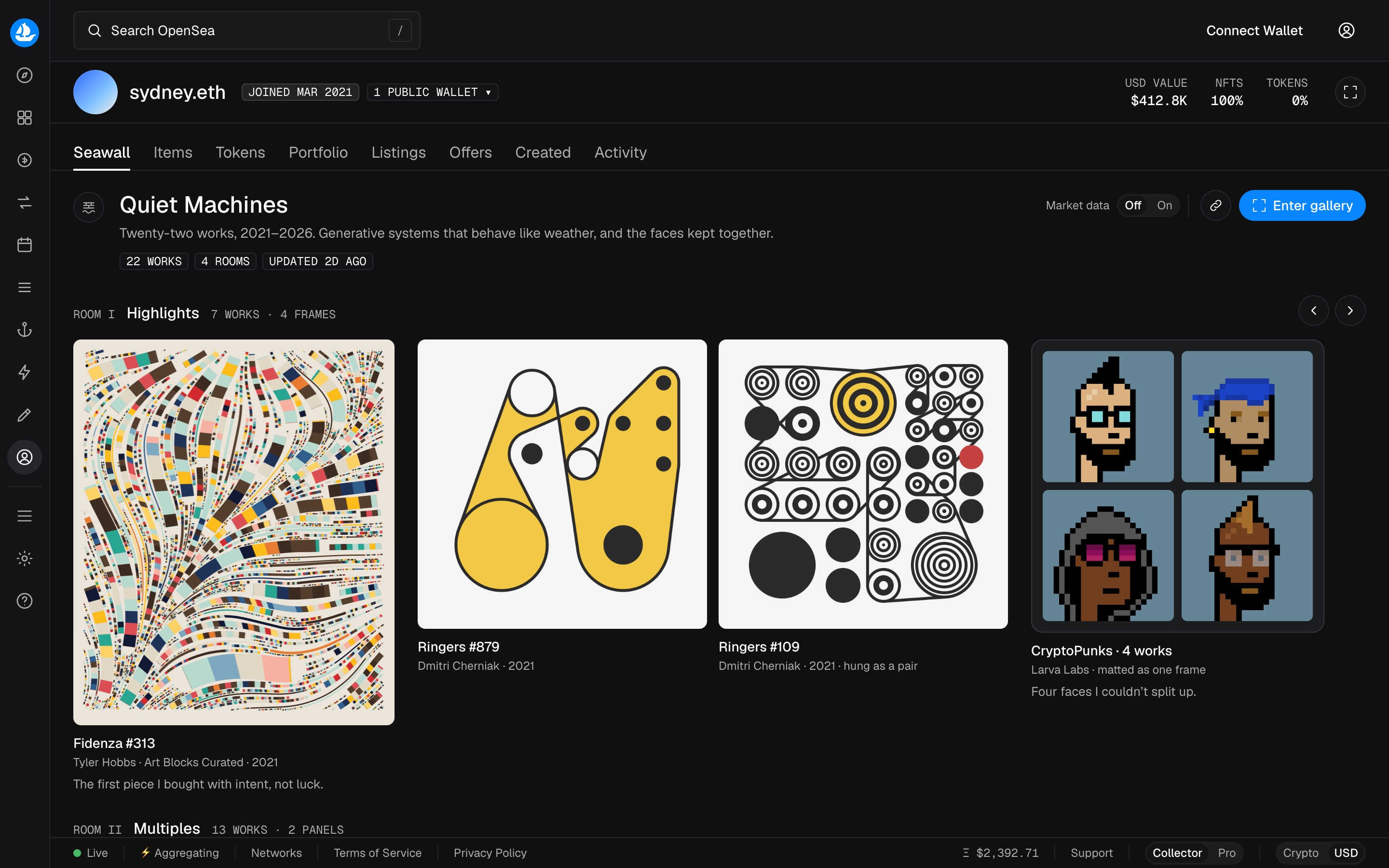Click the Search OpenSea input field
This screenshot has height=868, width=1389.
pyautogui.click(x=247, y=30)
